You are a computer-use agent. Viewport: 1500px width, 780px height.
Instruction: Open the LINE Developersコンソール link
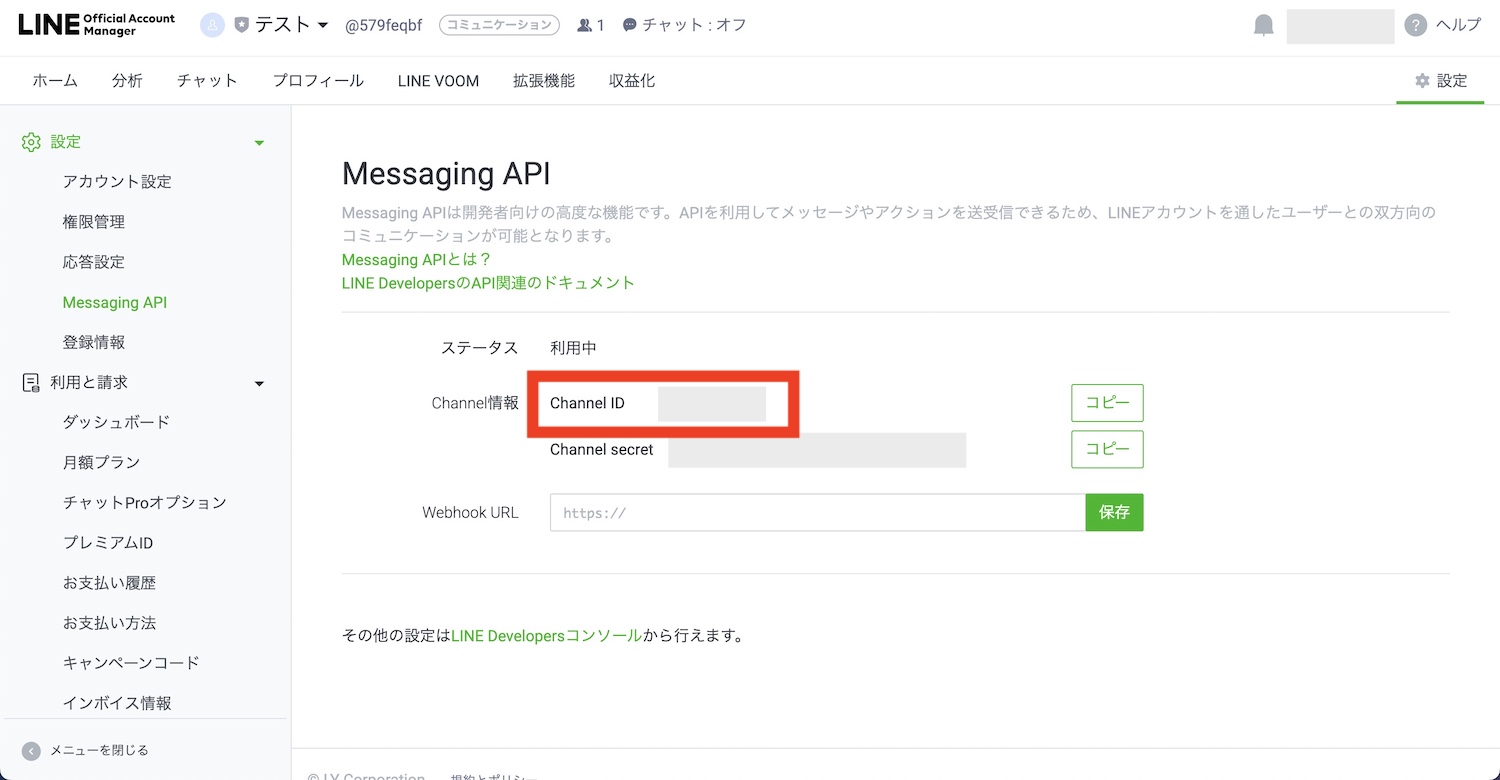(546, 635)
